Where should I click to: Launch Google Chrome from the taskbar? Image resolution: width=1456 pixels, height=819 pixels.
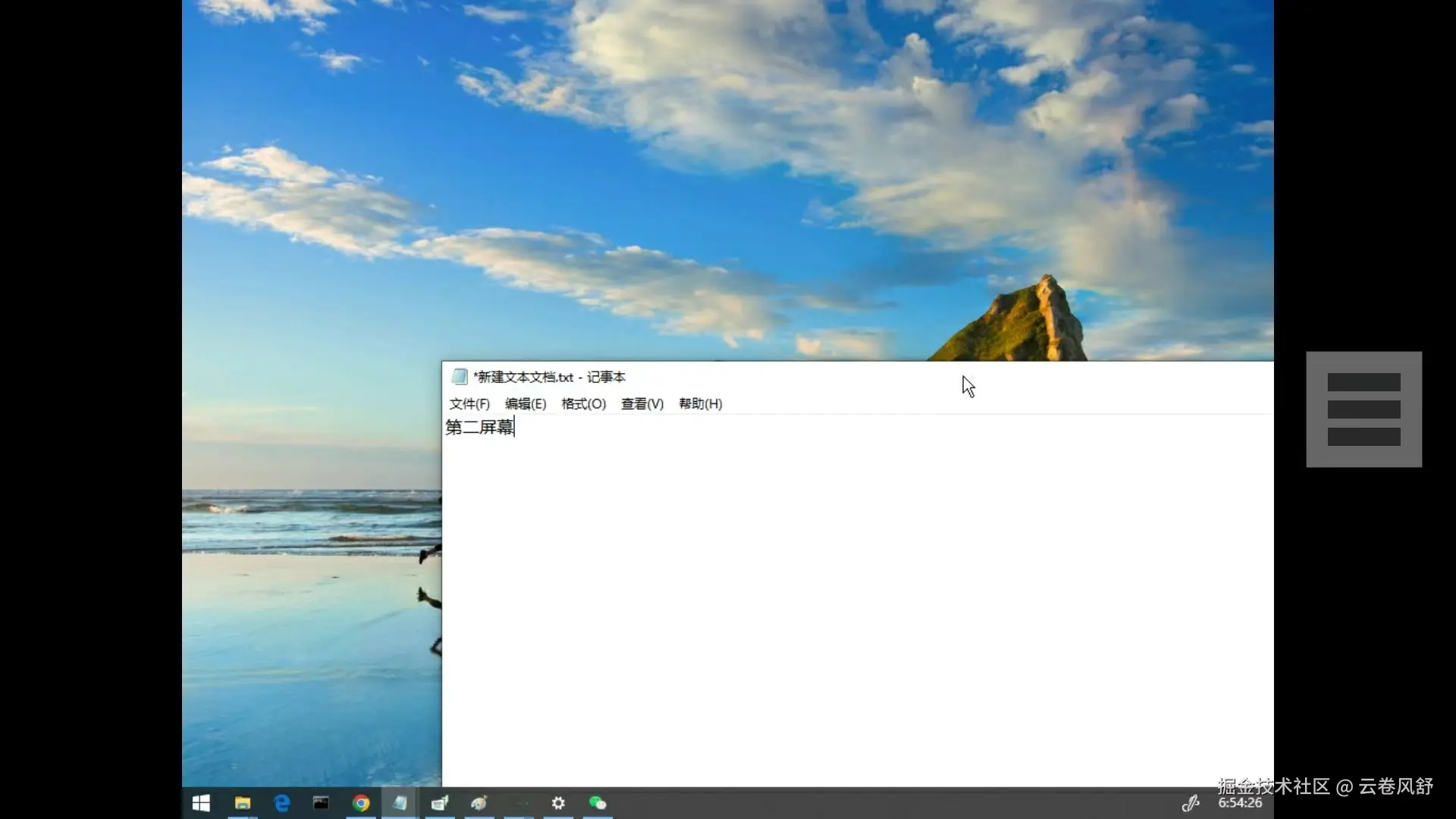click(361, 803)
